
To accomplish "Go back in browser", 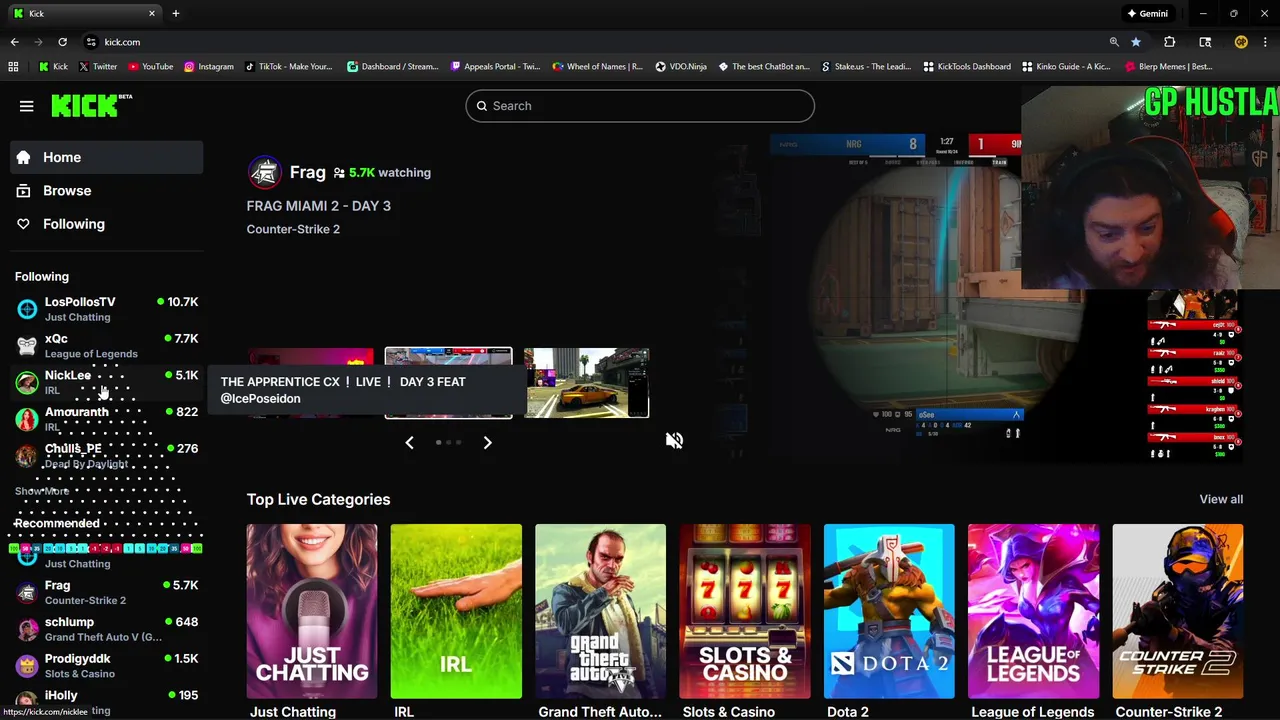I will pyautogui.click(x=14, y=42).
